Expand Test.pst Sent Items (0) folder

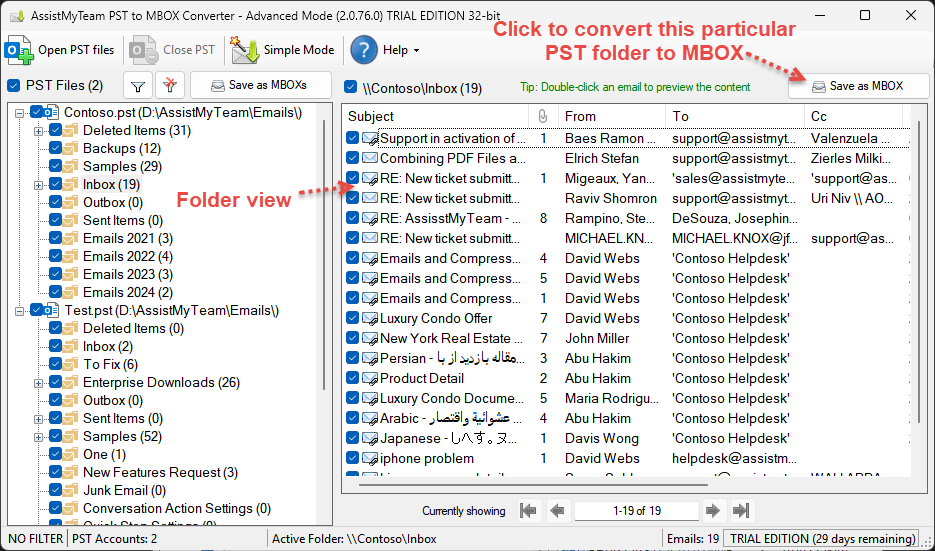[x=39, y=419]
